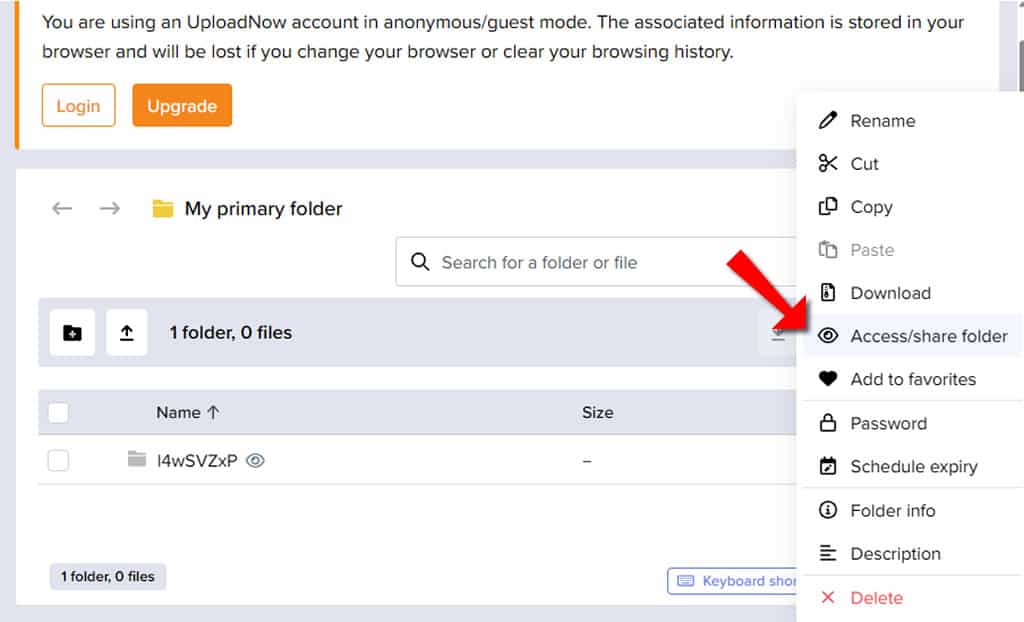The width and height of the screenshot is (1024, 622).
Task: Click the Login button
Action: point(78,105)
